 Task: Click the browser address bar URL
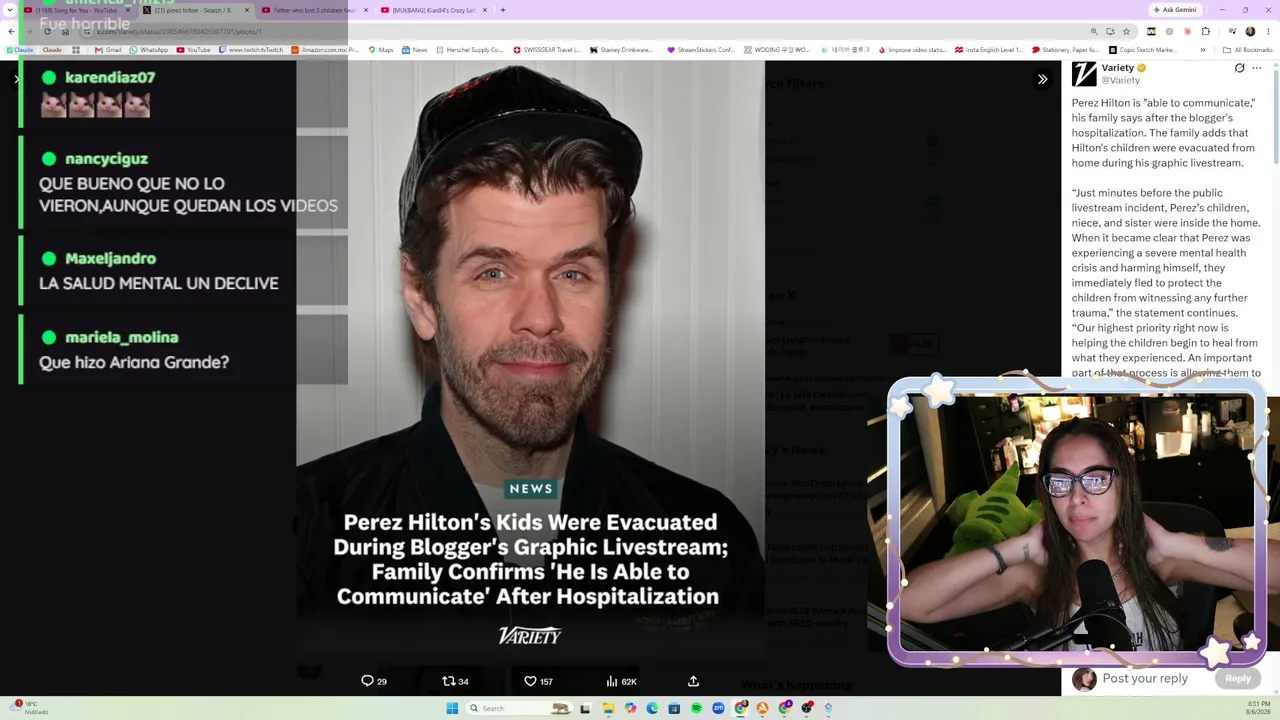(180, 31)
